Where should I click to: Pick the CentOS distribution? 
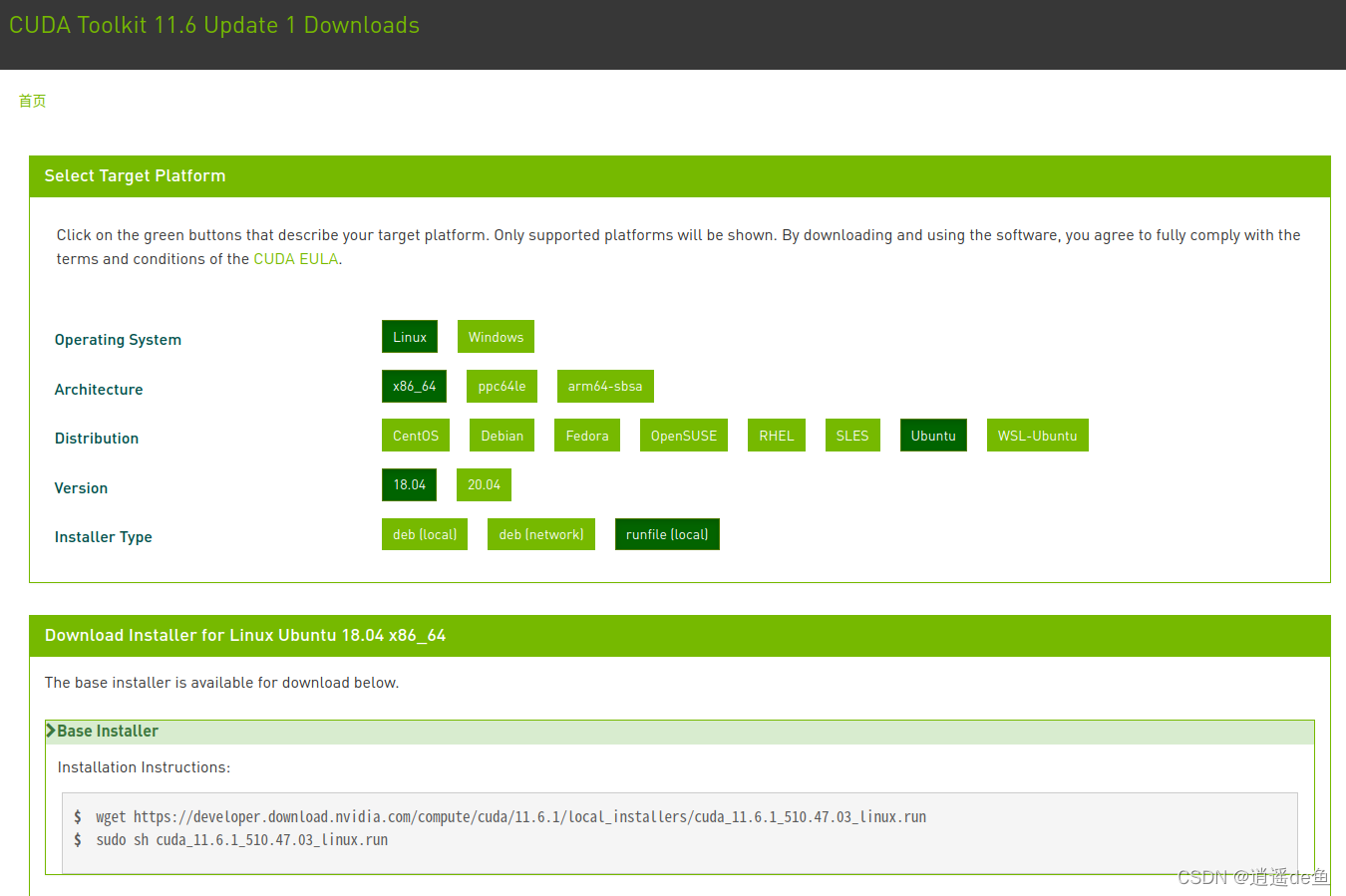[x=416, y=436]
